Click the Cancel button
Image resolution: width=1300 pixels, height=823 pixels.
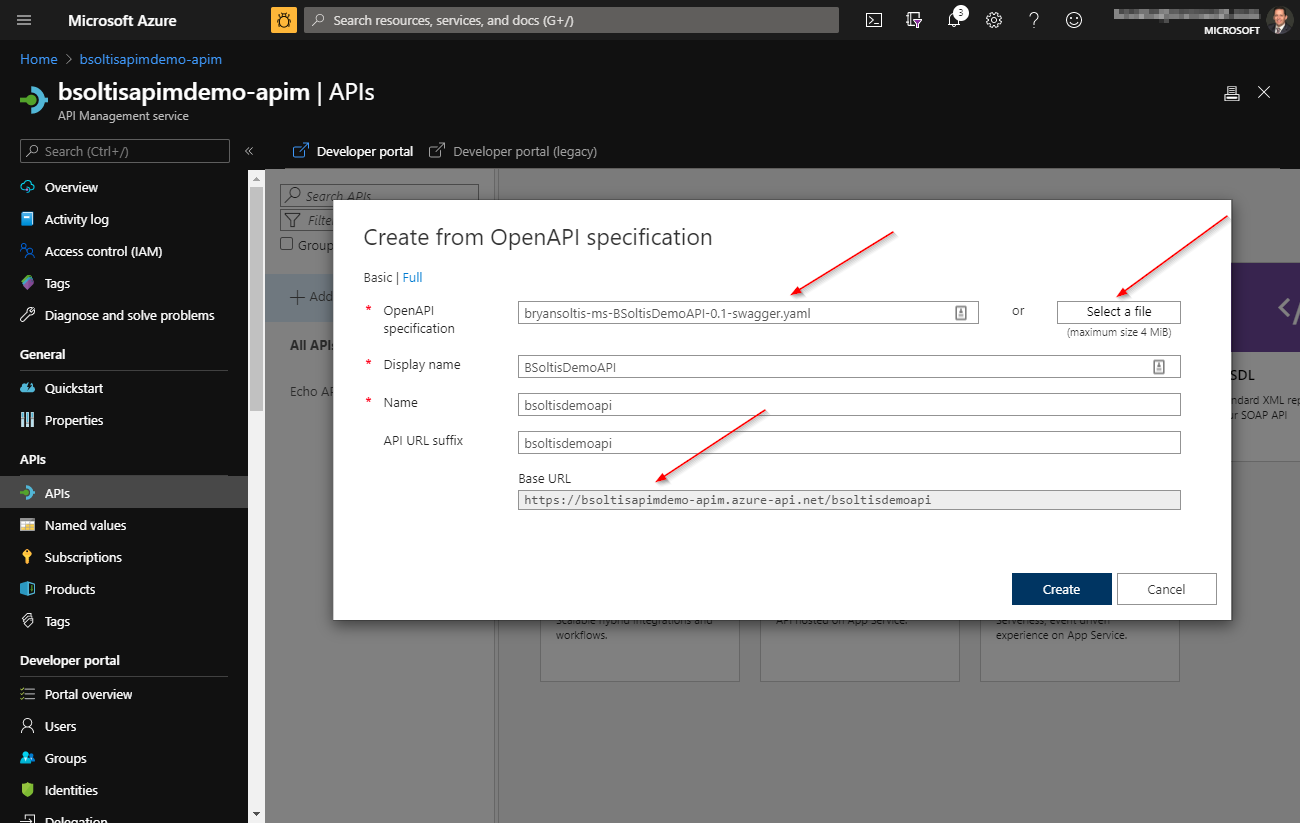coord(1166,589)
